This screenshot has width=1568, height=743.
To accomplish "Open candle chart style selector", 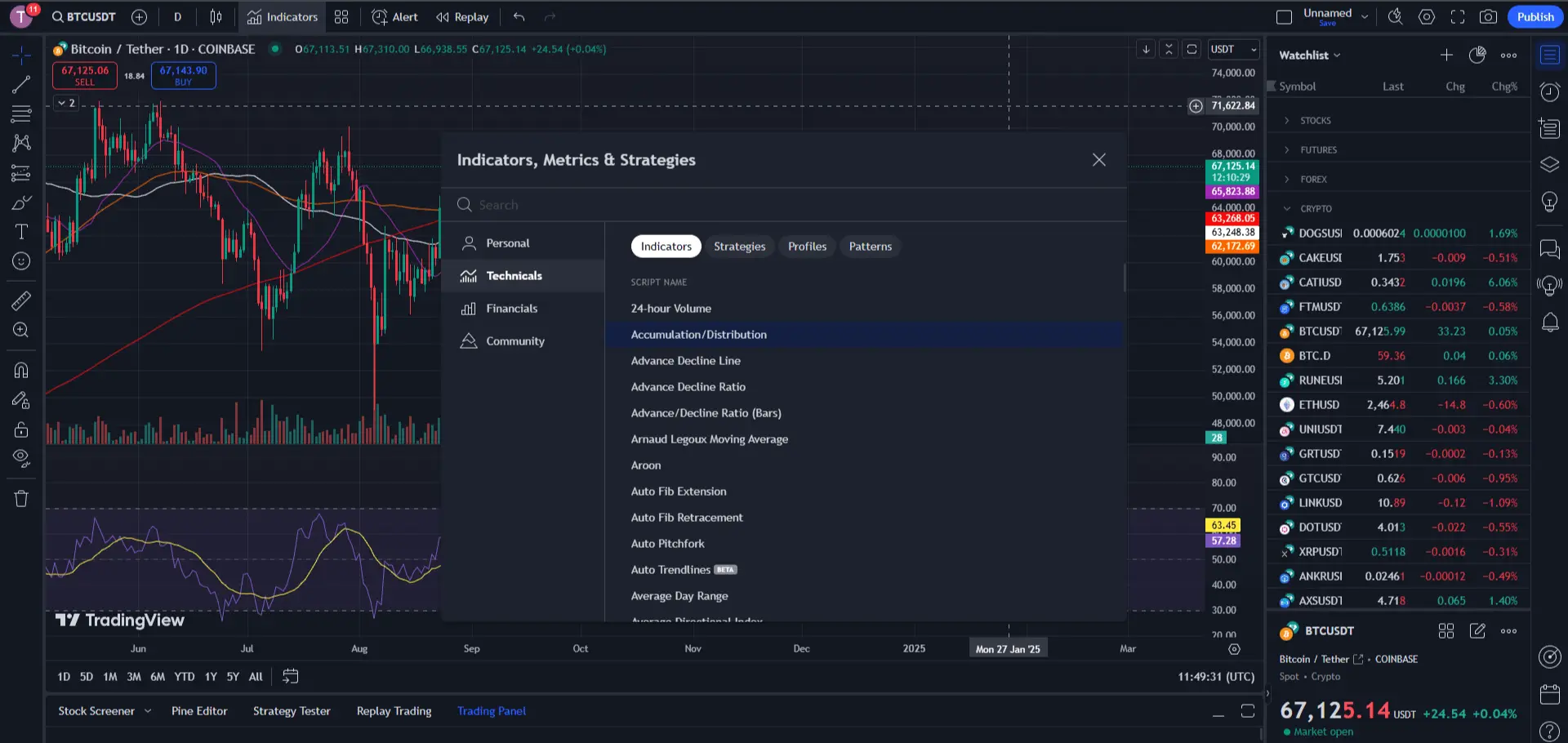I will click(216, 17).
